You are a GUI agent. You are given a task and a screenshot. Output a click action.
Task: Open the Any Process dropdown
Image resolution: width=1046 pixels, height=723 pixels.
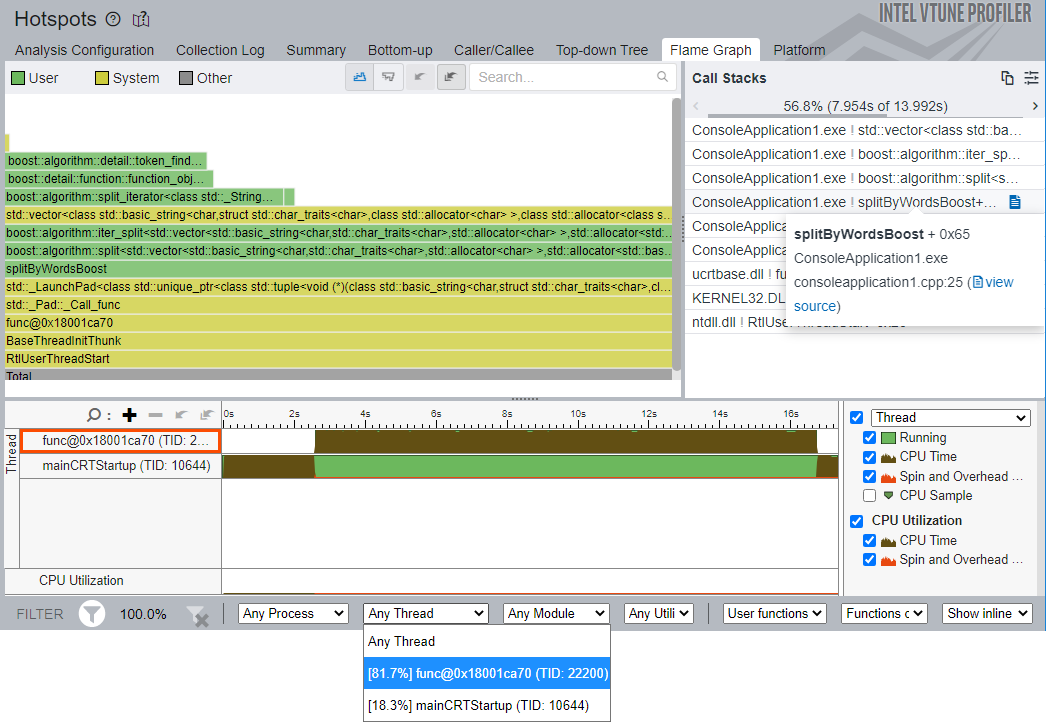293,614
